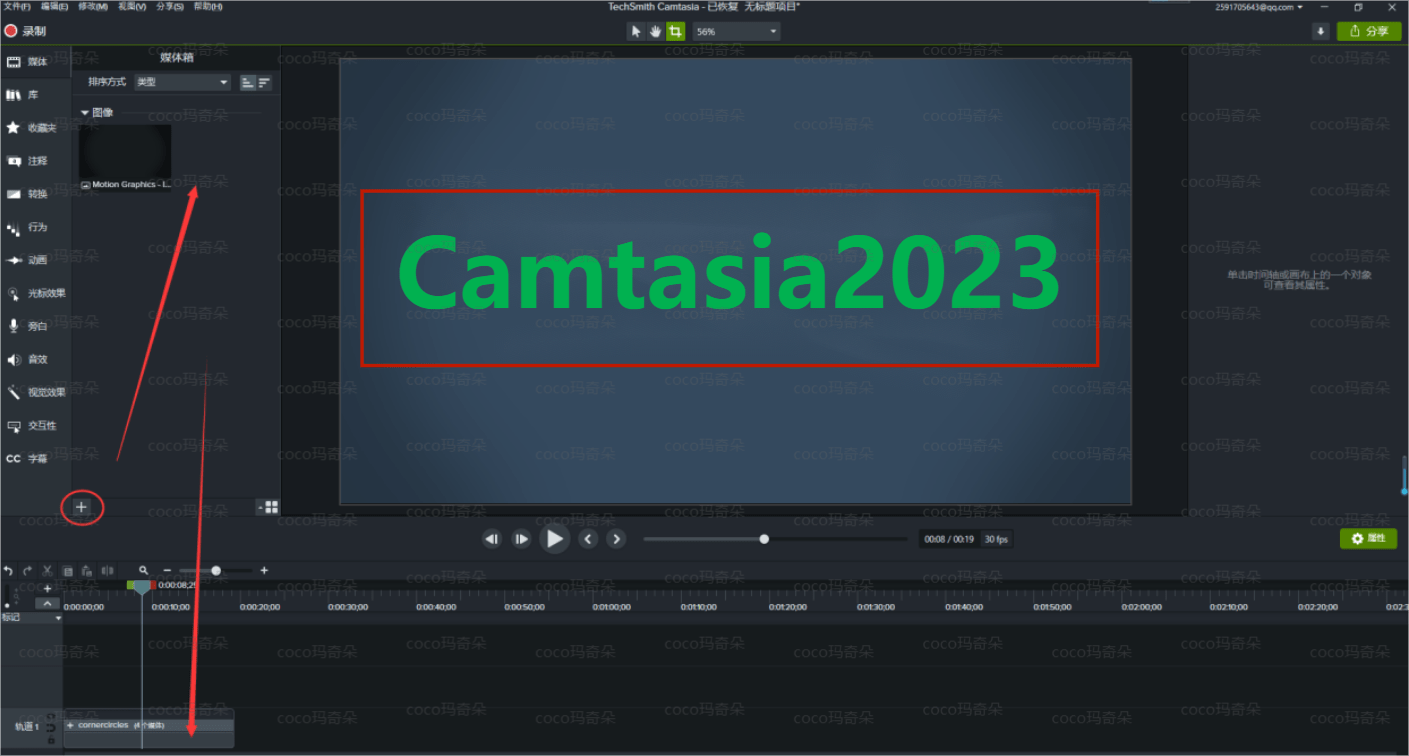Open the 收藏夹 favorites tab
Screen dimensions: 1409x756
36,128
